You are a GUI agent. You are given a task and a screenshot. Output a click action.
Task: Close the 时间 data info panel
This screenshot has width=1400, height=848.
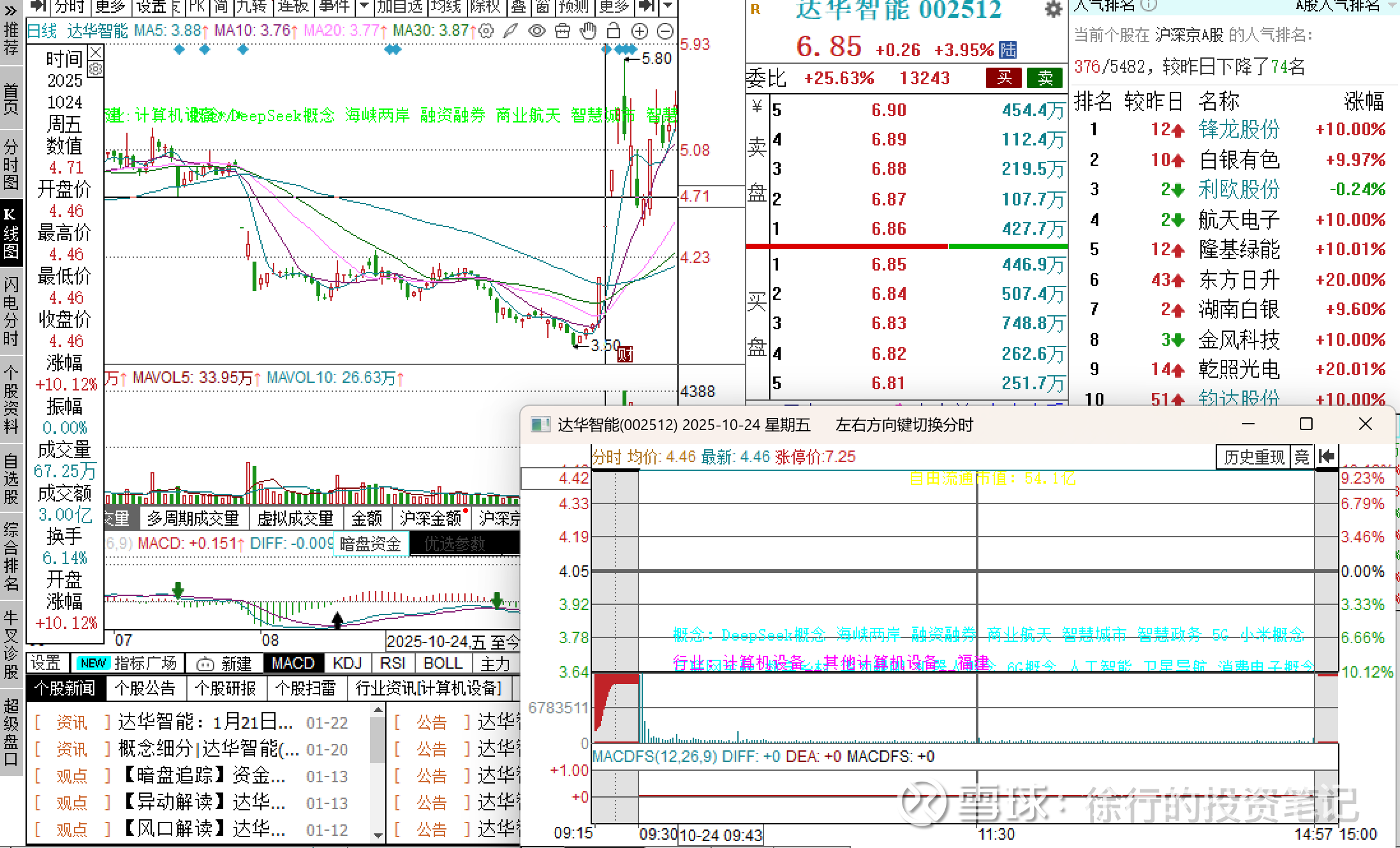coord(96,52)
